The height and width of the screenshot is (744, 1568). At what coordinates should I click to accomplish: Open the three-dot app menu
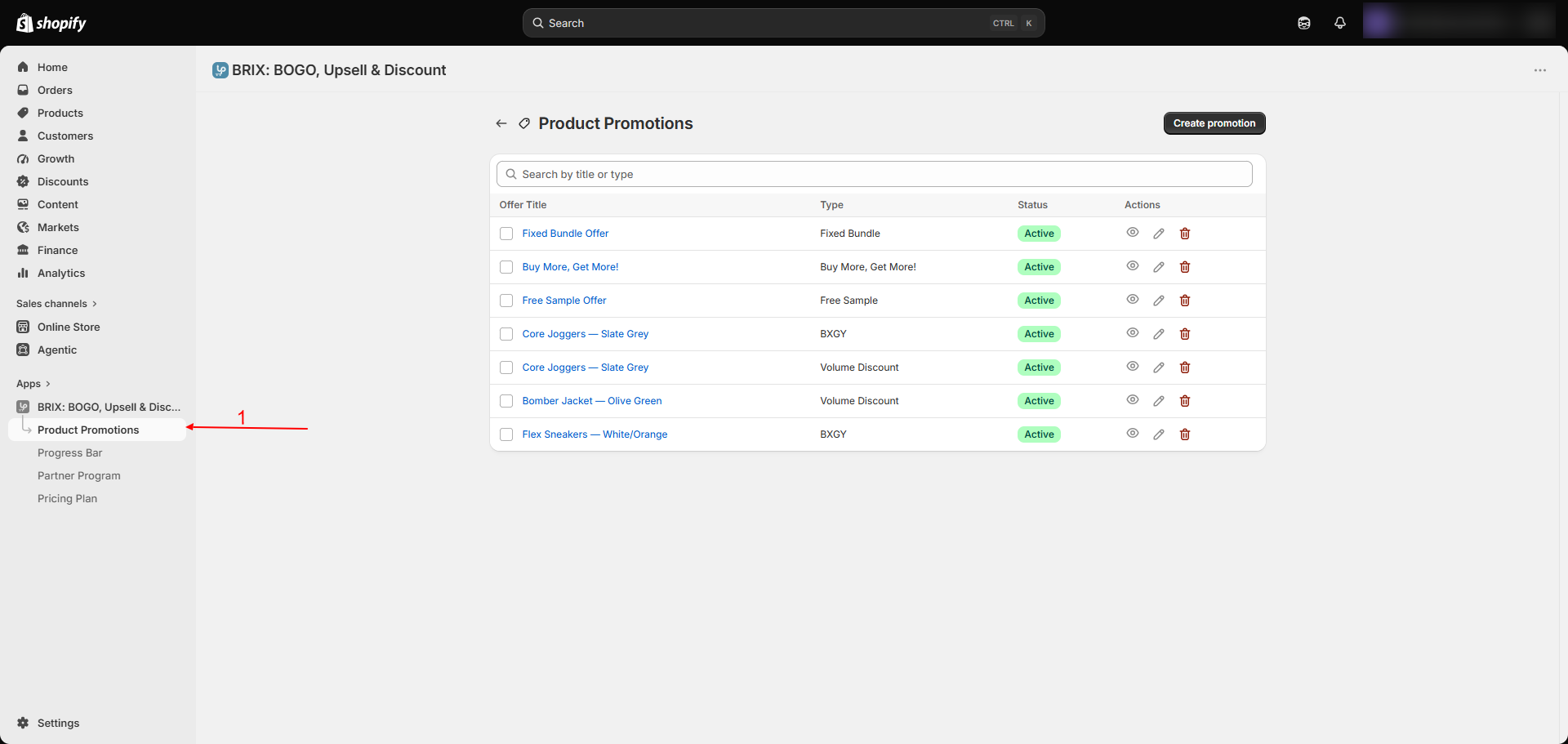click(x=1540, y=70)
